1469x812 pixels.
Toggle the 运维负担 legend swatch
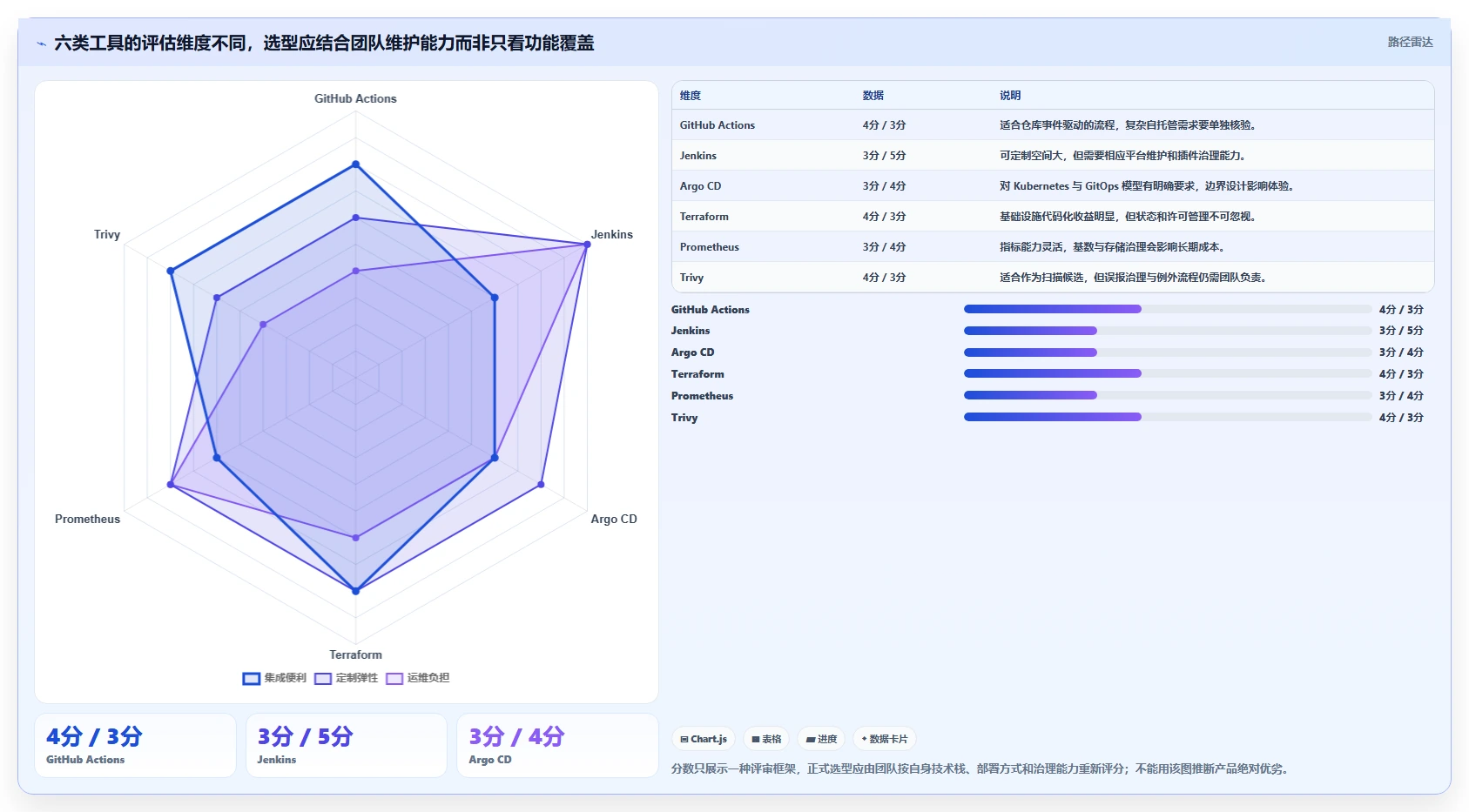click(394, 679)
